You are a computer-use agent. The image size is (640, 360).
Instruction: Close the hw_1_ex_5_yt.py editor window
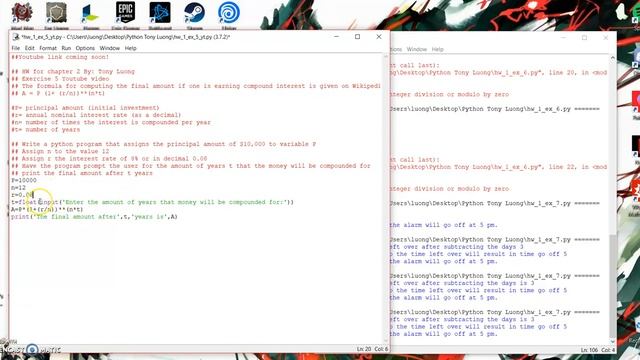379,37
